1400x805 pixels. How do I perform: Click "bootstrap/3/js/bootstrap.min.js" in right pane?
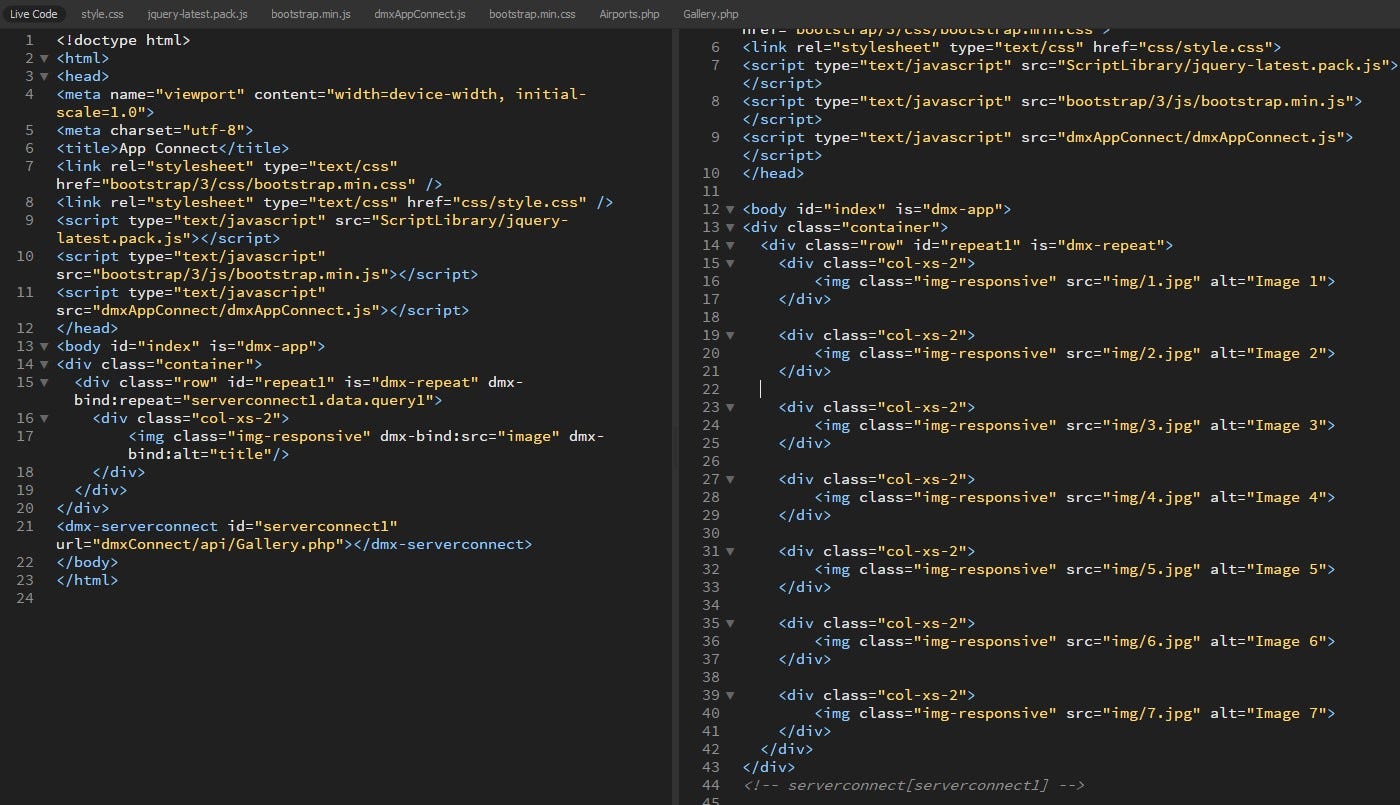pyautogui.click(x=1205, y=102)
